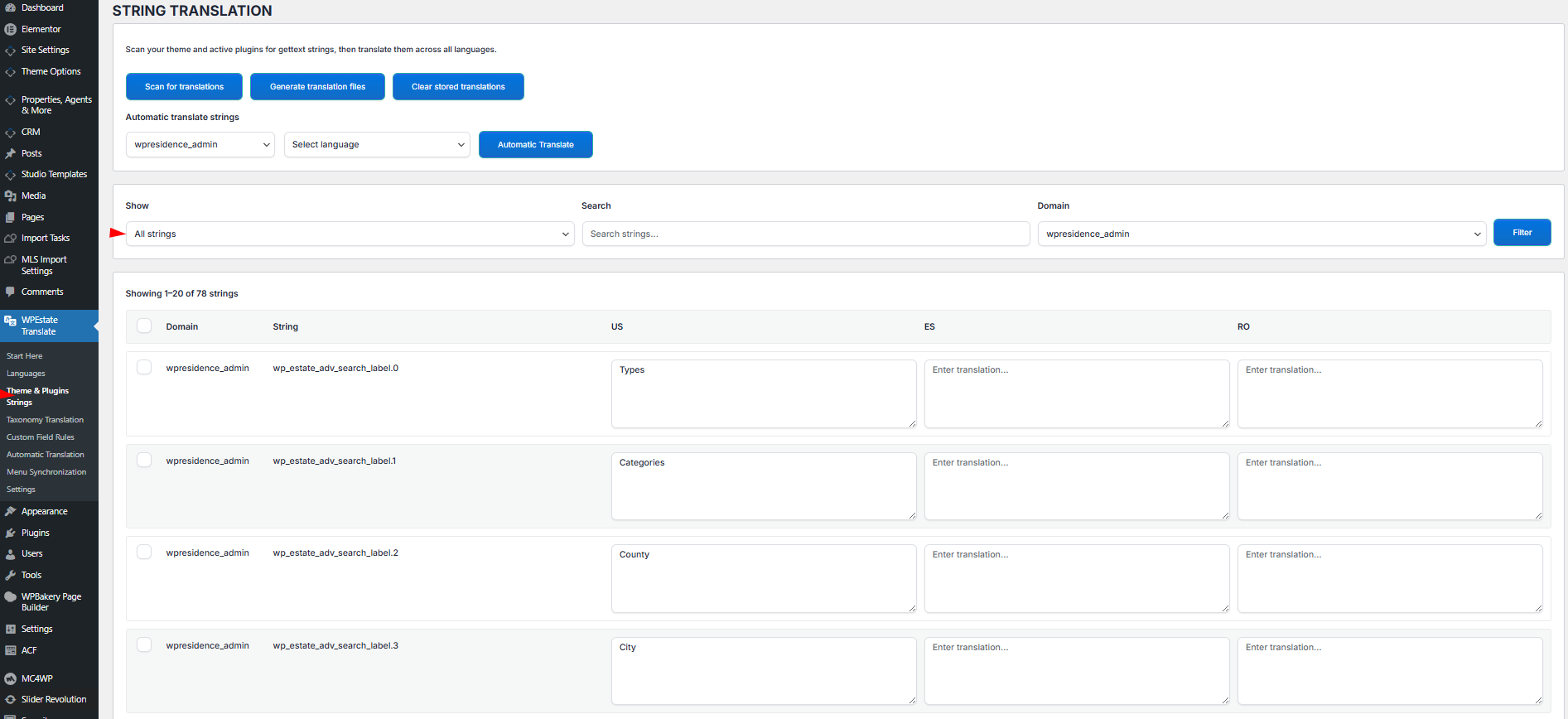This screenshot has height=719, width=1568.
Task: Click the Search strings input field
Action: (x=805, y=234)
